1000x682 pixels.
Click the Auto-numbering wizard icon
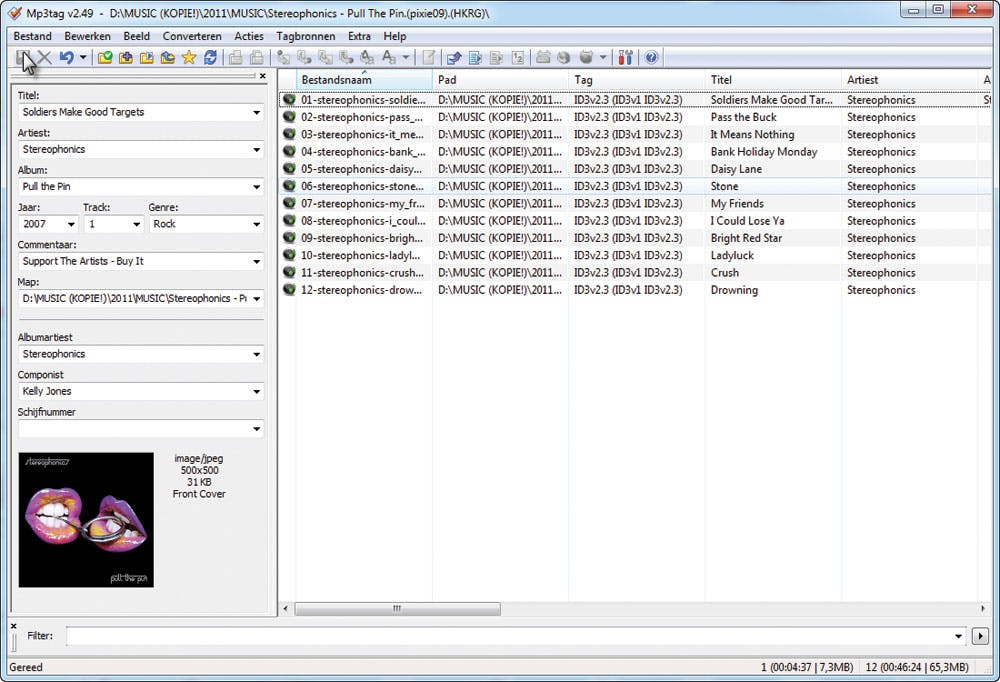pyautogui.click(x=517, y=58)
